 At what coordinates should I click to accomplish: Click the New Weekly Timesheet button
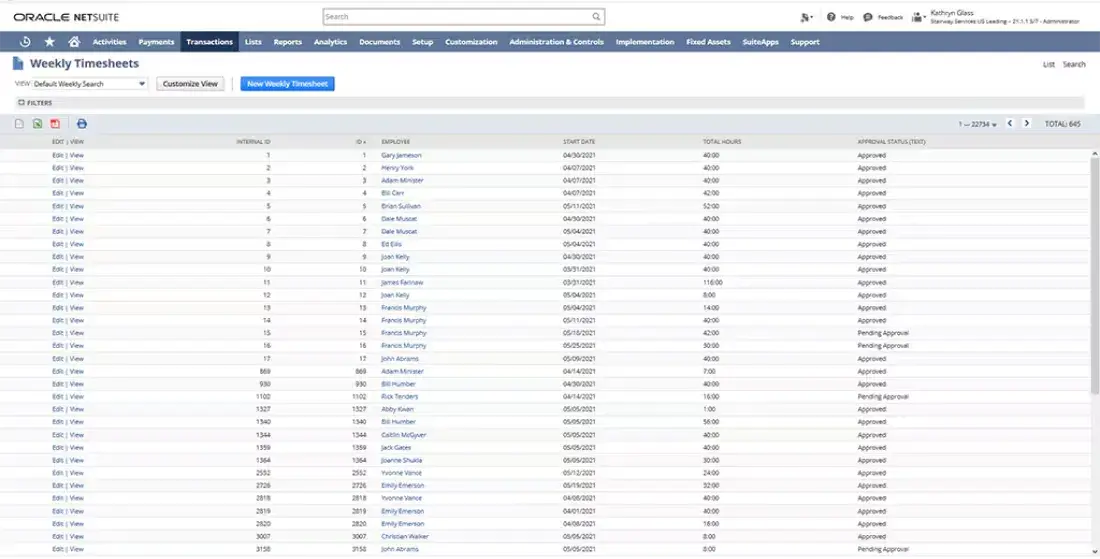coord(288,84)
